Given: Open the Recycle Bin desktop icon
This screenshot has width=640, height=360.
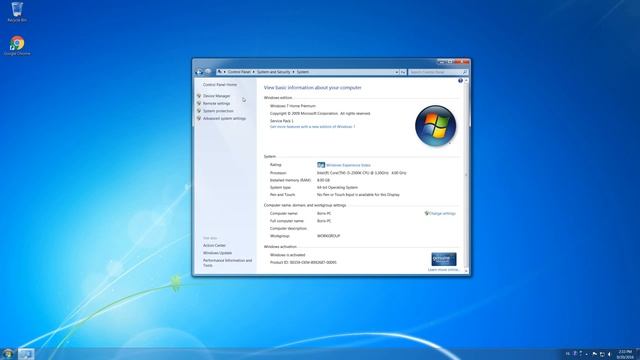Looking at the screenshot, I should (17, 12).
